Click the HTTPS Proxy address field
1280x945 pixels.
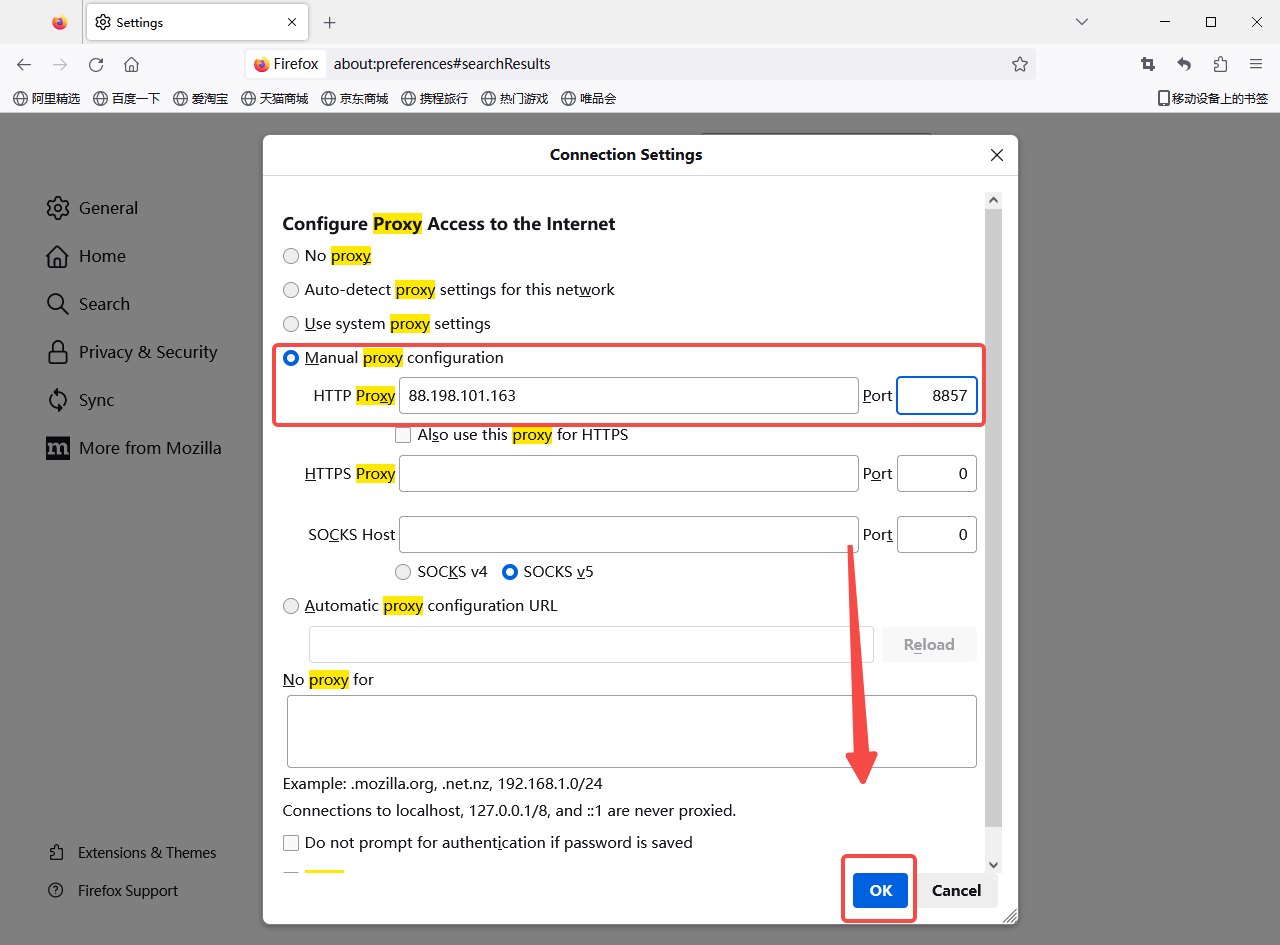pos(628,473)
